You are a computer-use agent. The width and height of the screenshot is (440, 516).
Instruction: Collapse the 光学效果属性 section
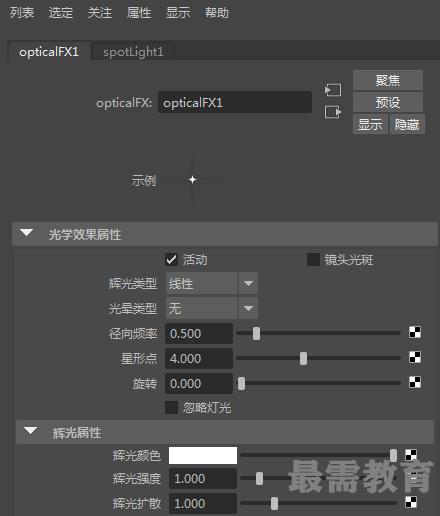(x=27, y=233)
